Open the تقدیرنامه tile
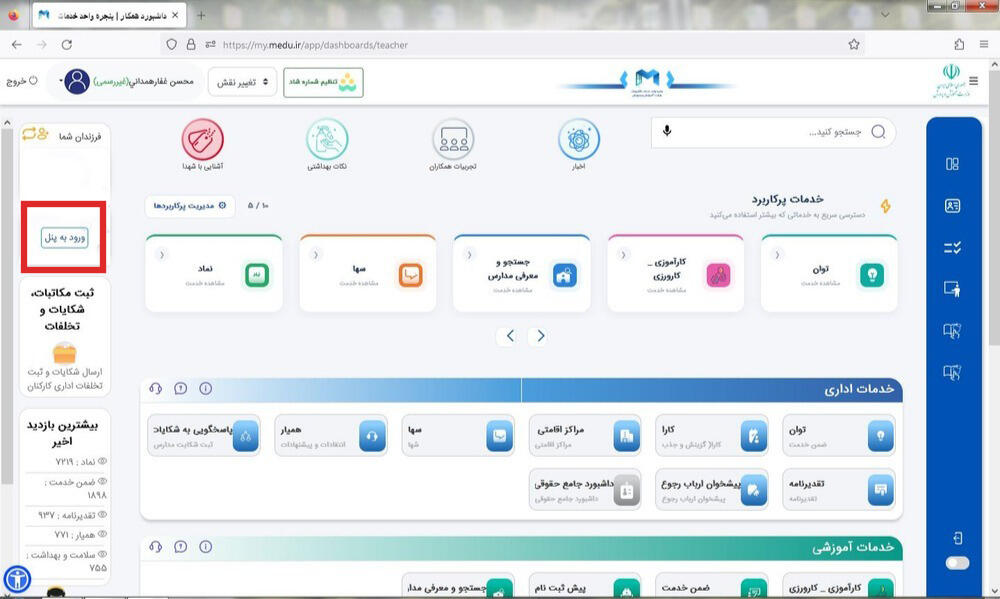The height and width of the screenshot is (599, 1000). 839,490
